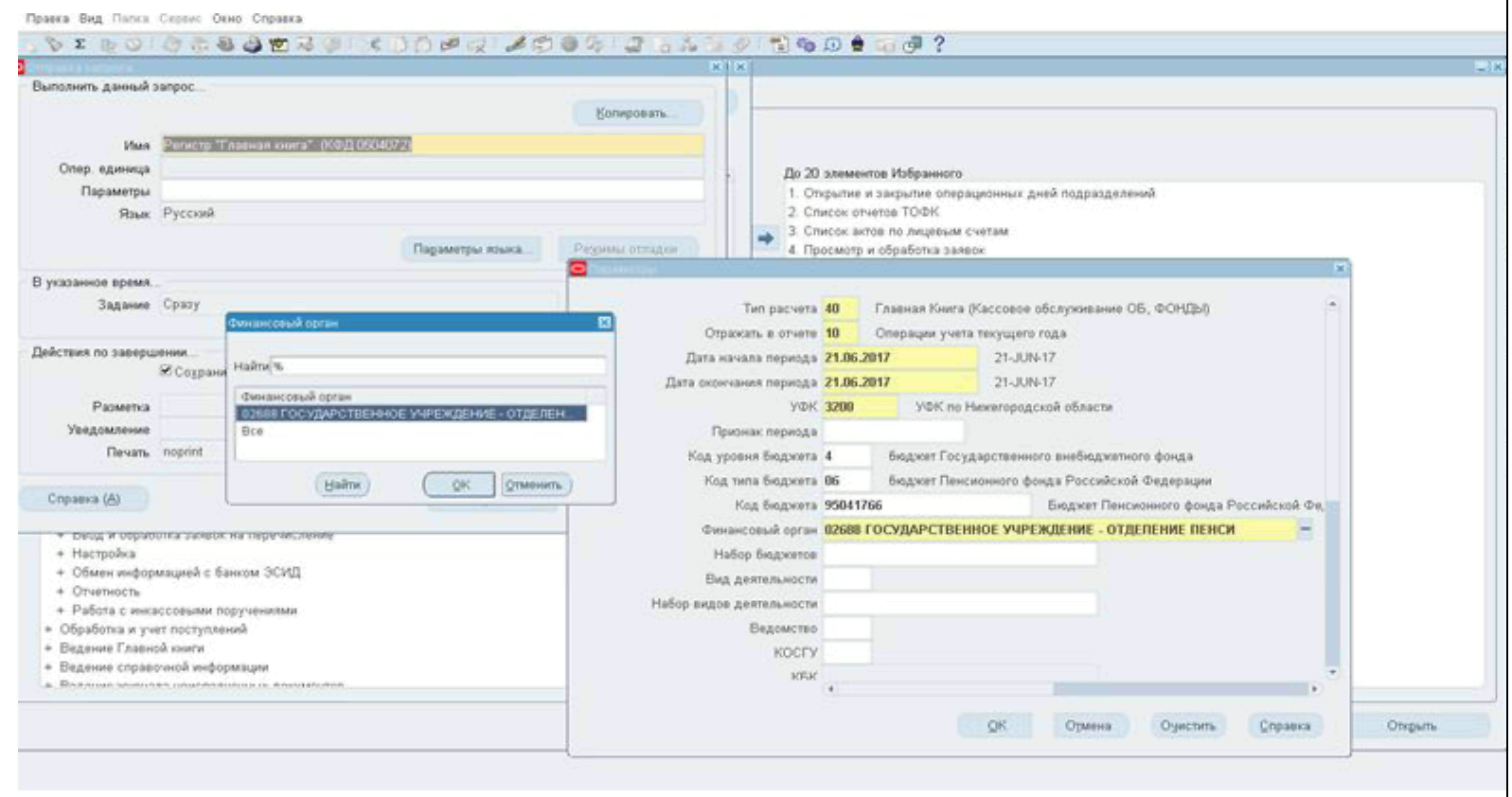This screenshot has width=1512, height=797.
Task: Open the Справка menu in the menu bar
Action: pyautogui.click(x=276, y=18)
